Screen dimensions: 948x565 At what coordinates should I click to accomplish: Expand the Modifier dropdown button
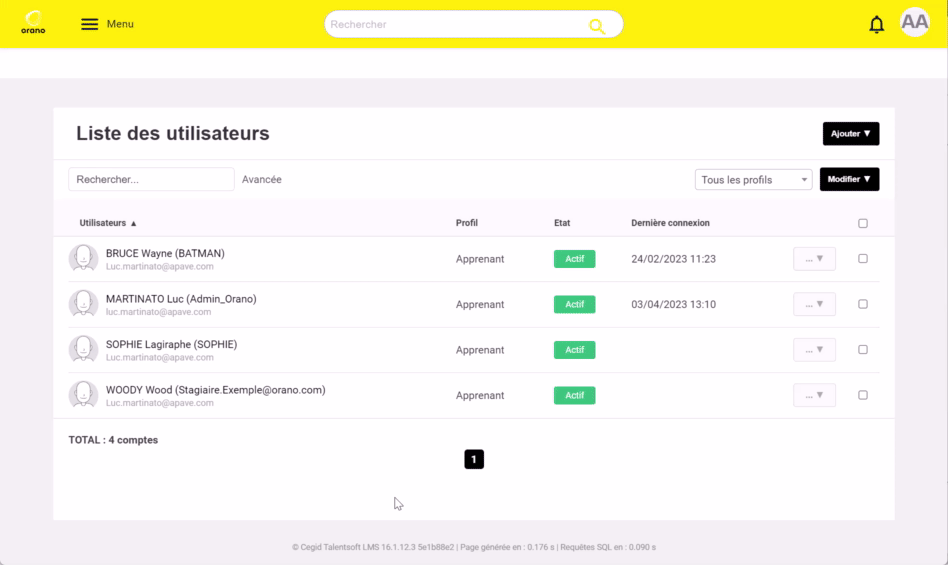[x=849, y=180]
